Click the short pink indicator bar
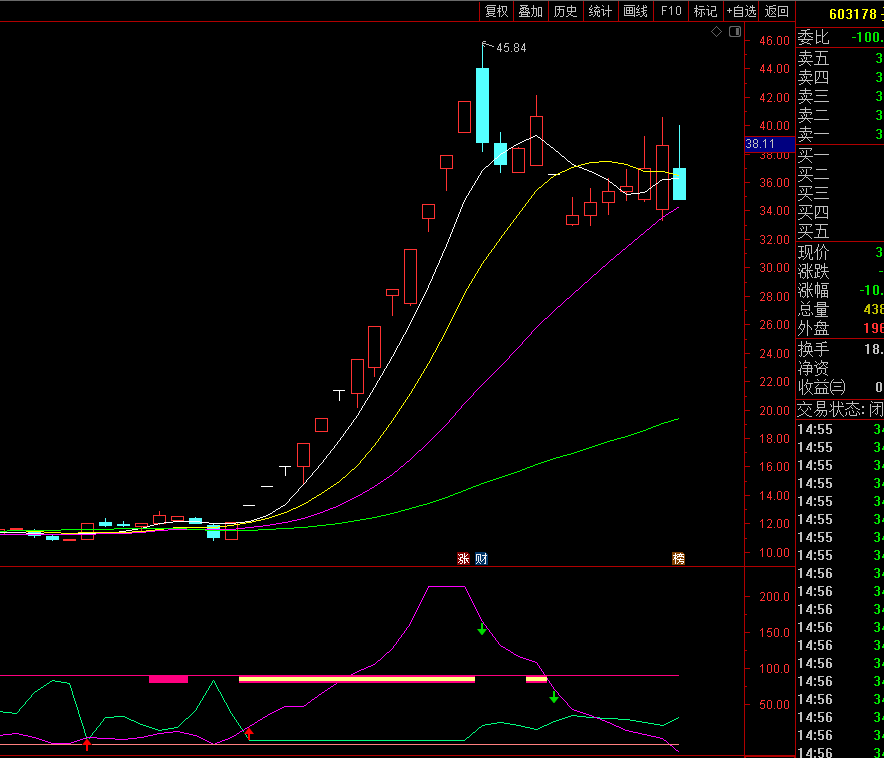 pos(168,680)
